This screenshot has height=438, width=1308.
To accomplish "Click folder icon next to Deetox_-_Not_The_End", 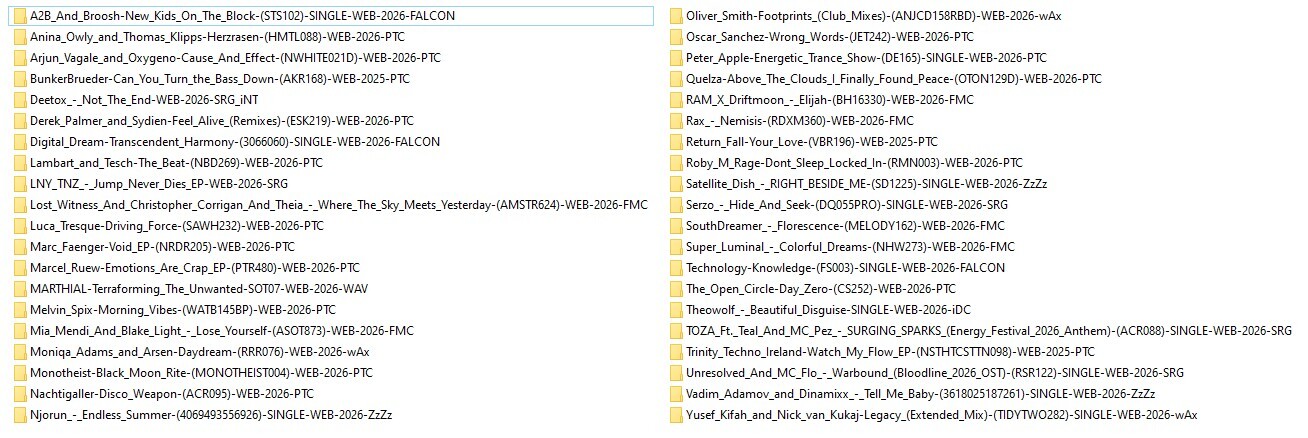I will 20,100.
